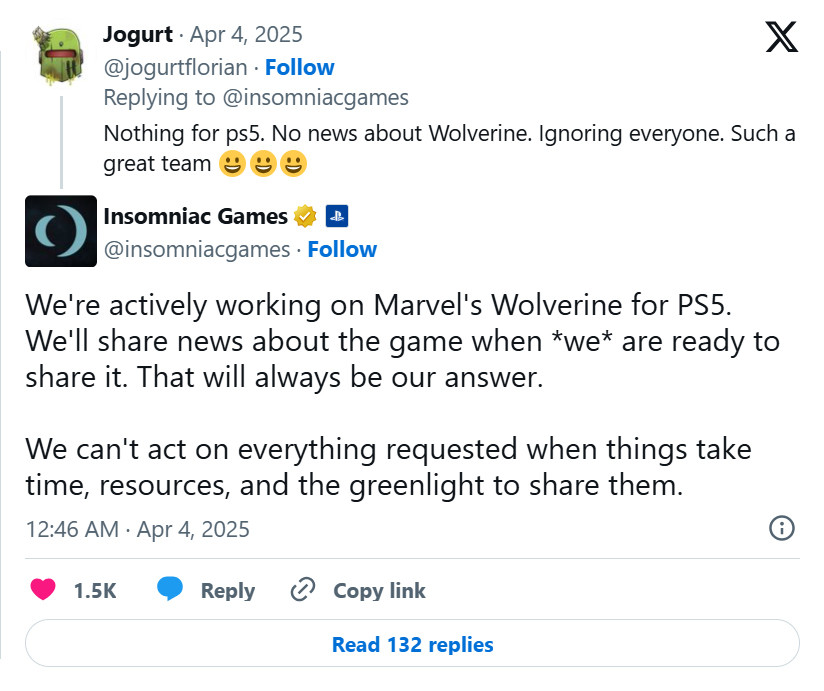Viewport: 824px width, 691px height.
Task: Click the 1.5K likes count
Action: point(95,591)
